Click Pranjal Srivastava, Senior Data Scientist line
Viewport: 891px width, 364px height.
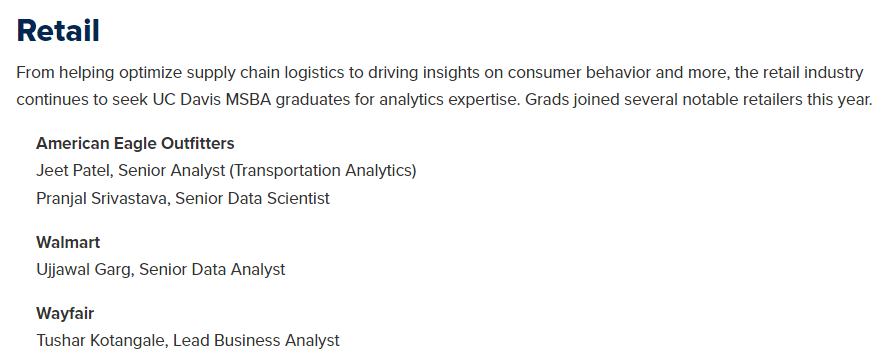tap(183, 198)
